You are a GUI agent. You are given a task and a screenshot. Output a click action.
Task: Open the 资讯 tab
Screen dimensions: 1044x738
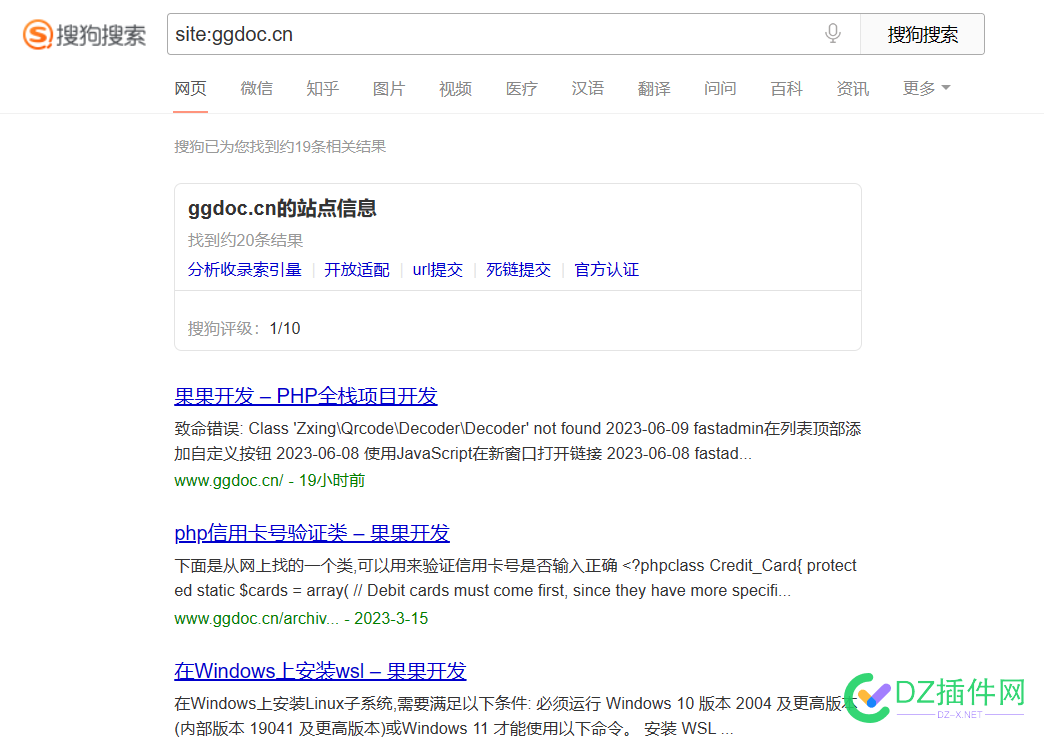point(853,89)
